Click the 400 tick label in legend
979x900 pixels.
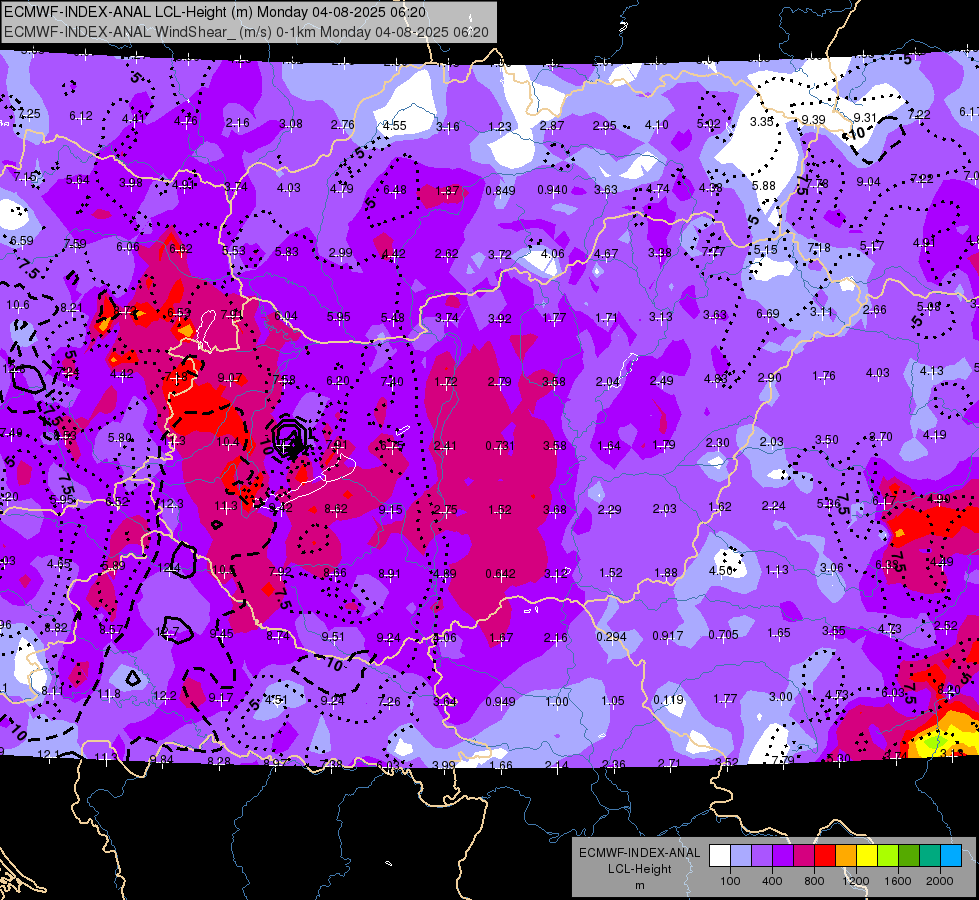pos(772,881)
